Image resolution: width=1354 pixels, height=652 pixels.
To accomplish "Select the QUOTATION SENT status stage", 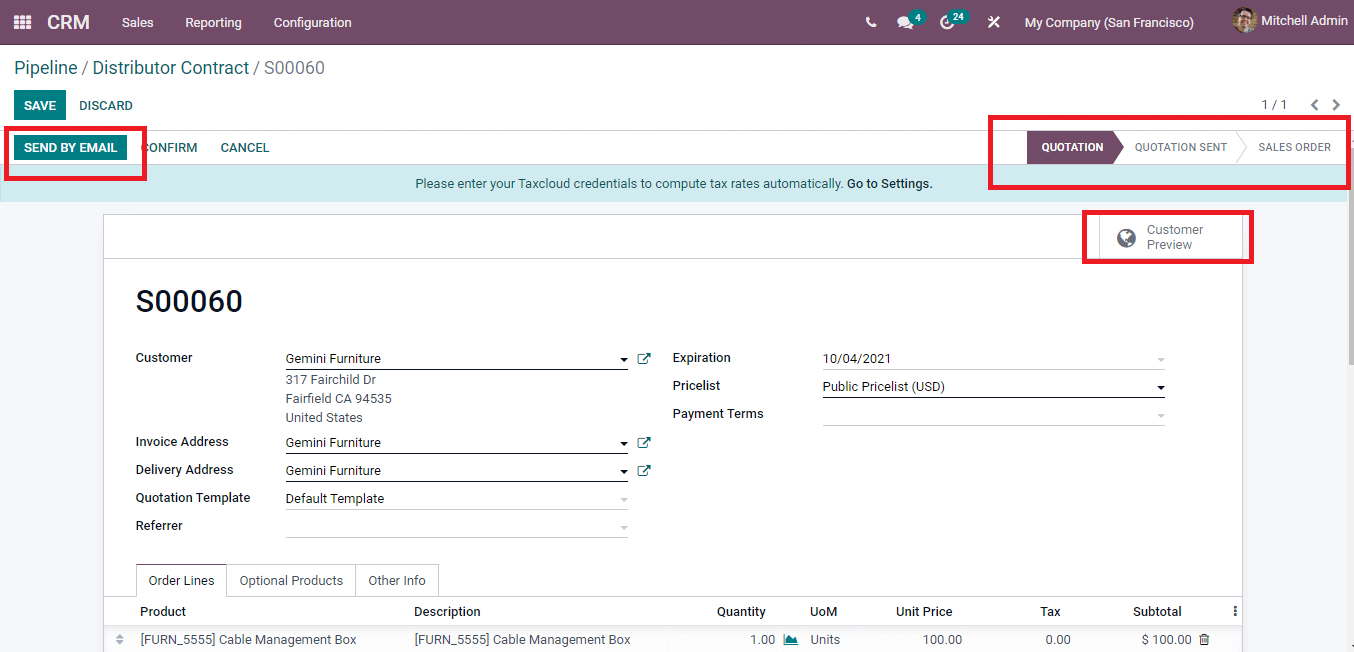I will [1180, 147].
